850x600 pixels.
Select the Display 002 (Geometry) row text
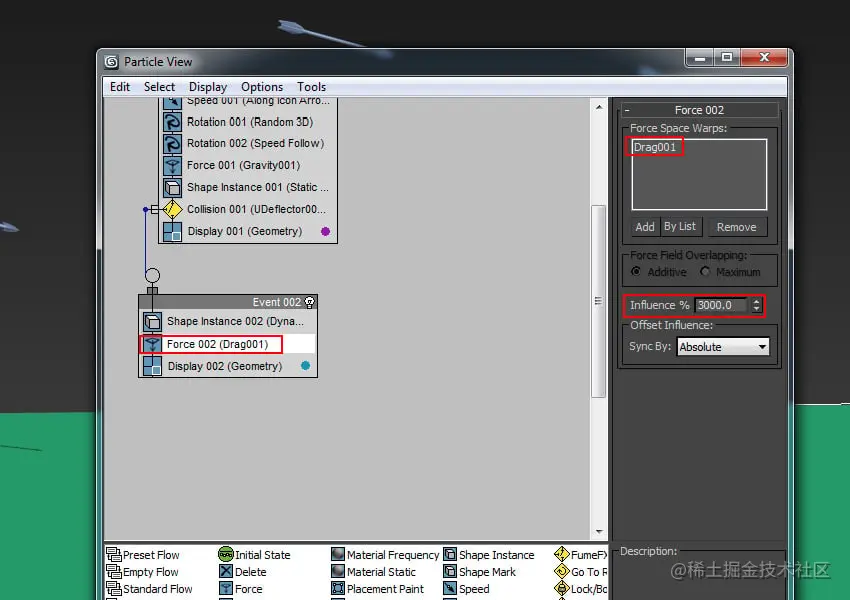click(x=225, y=366)
